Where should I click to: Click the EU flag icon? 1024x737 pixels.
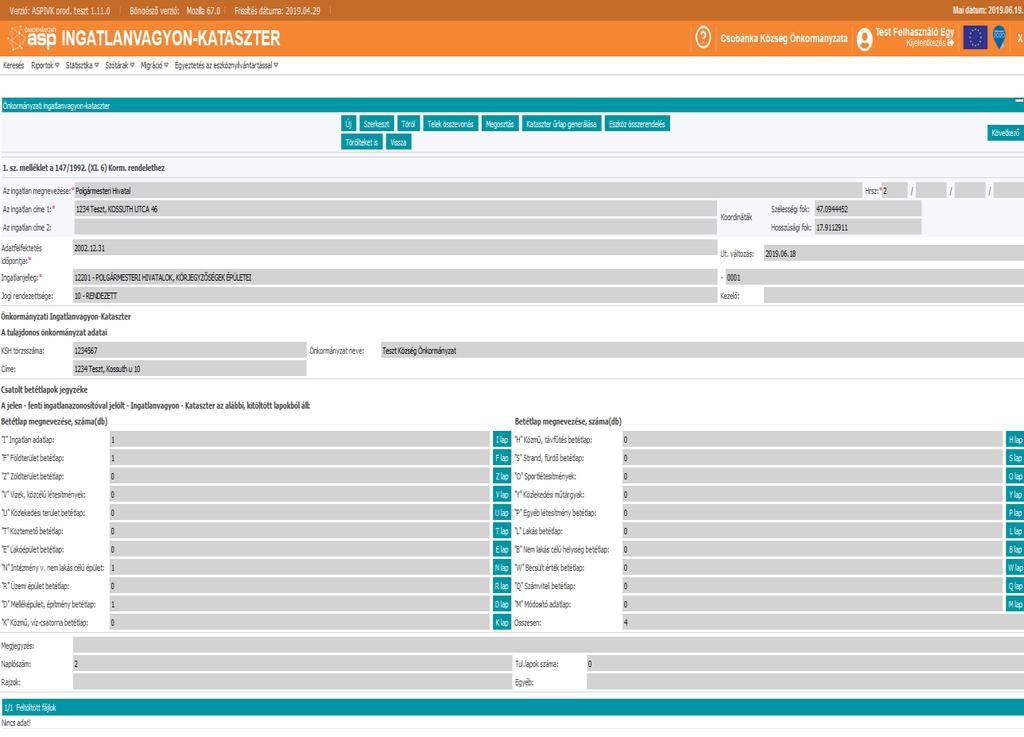click(974, 38)
